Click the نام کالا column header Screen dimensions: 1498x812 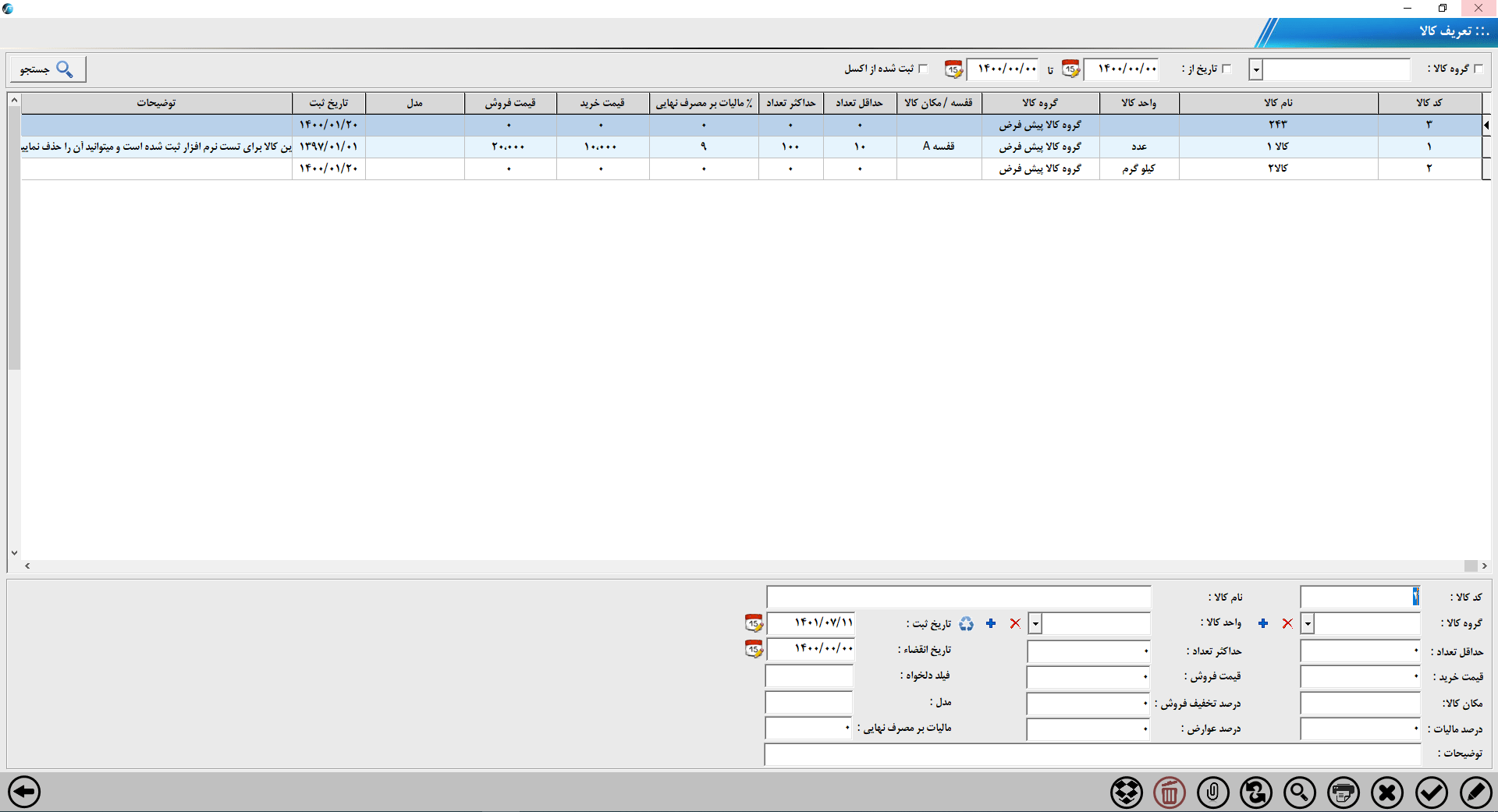point(1278,103)
